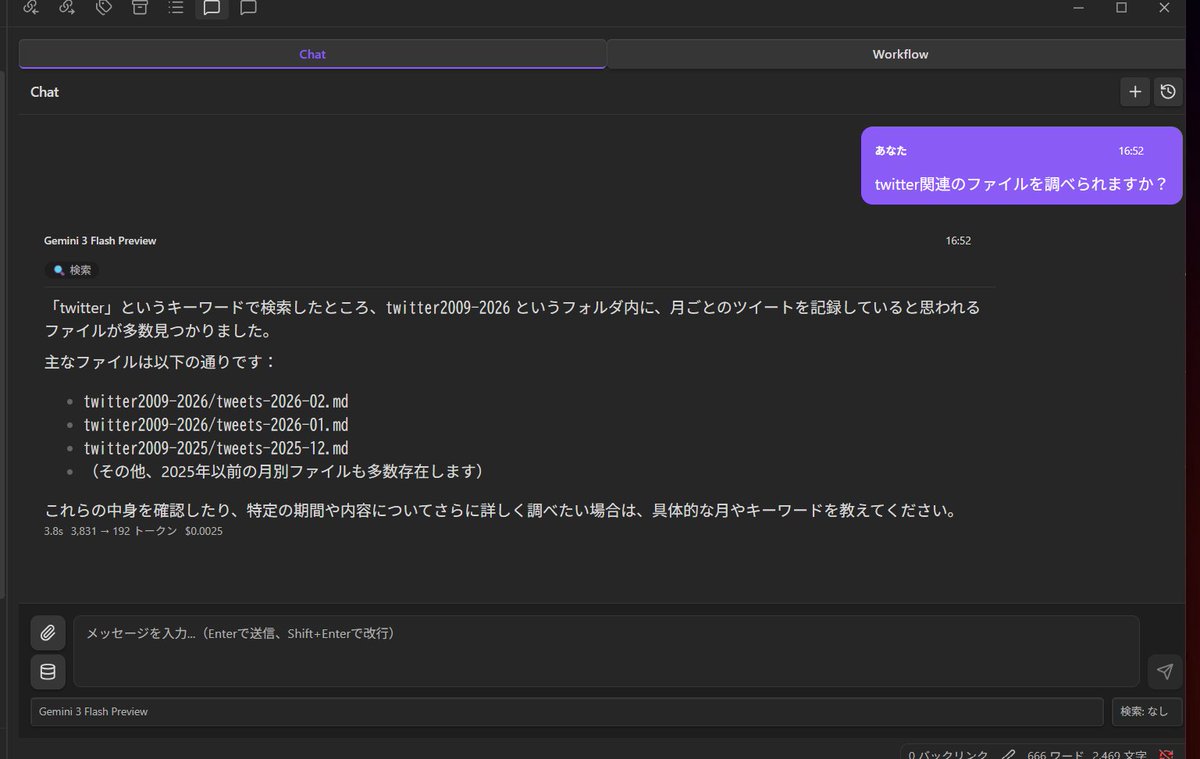Open the outgoing links icon
Viewport: 1200px width, 759px height.
[x=66, y=8]
